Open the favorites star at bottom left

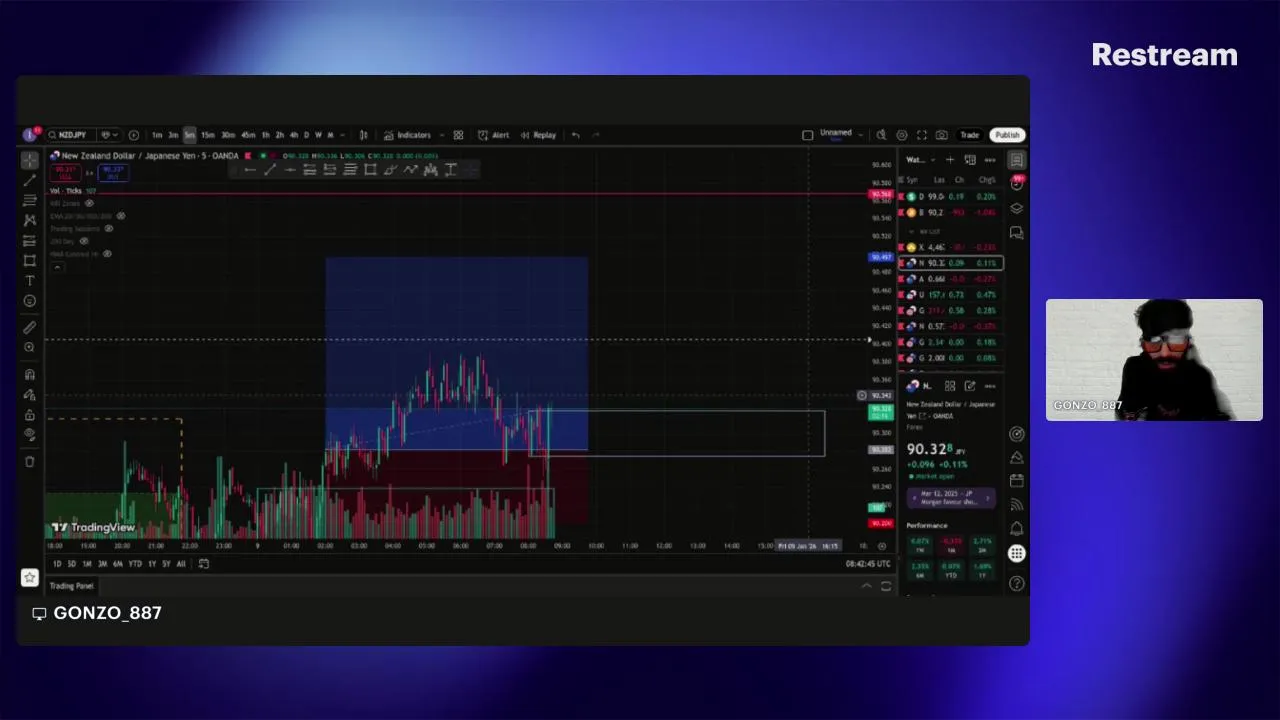click(29, 578)
